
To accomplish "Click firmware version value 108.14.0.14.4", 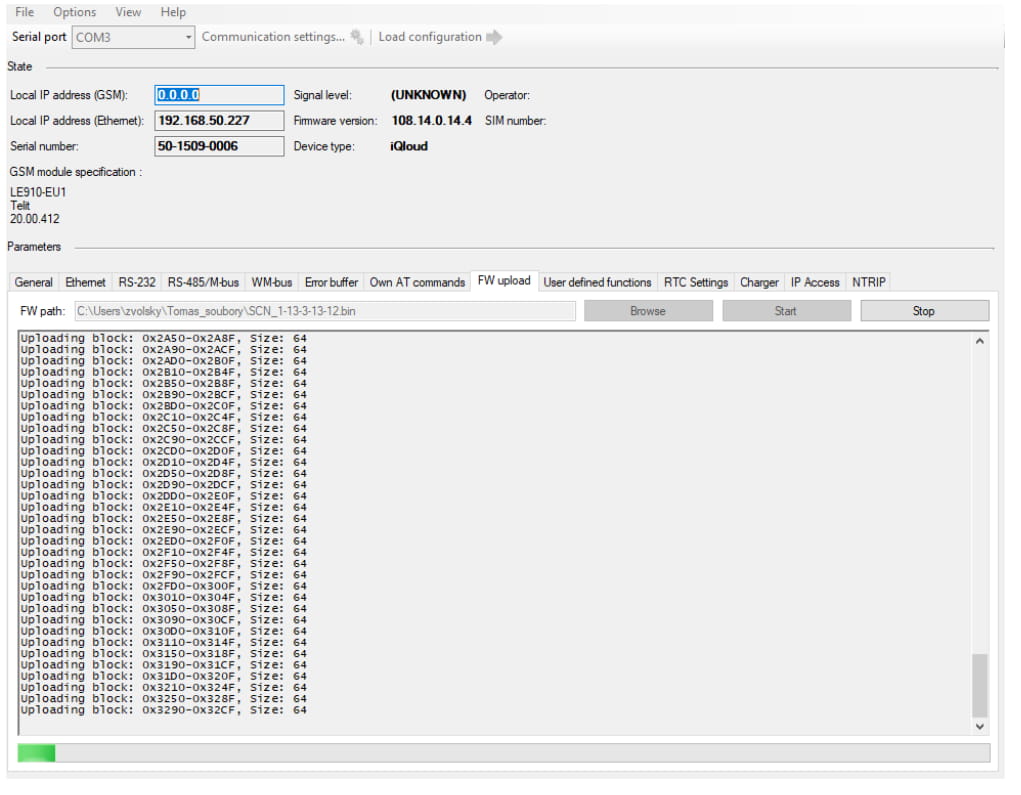I will (x=432, y=120).
